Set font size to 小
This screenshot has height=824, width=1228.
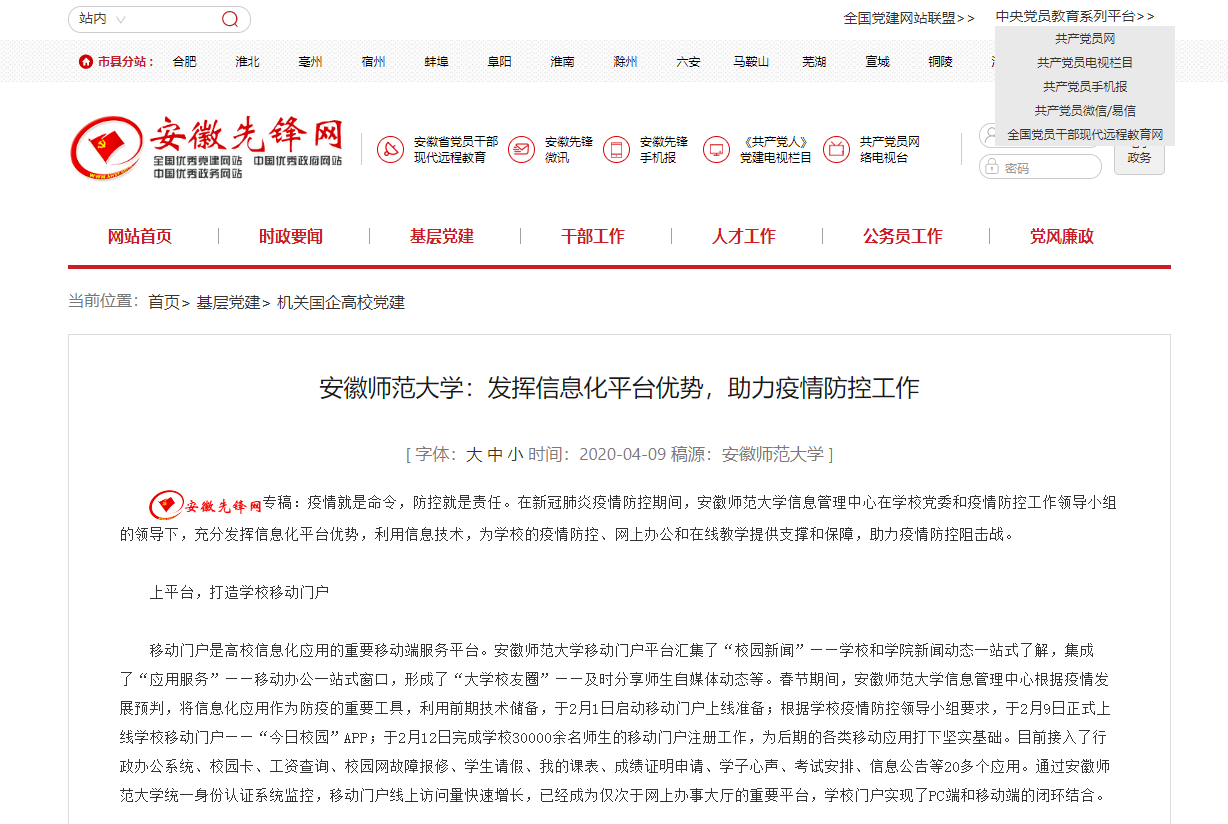point(515,454)
